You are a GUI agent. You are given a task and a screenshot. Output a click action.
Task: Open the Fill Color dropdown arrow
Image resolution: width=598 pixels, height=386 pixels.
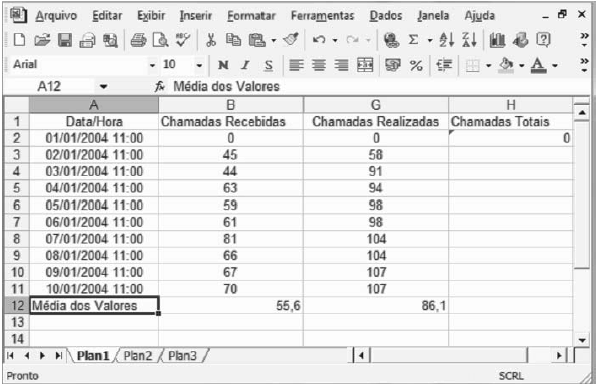point(521,66)
